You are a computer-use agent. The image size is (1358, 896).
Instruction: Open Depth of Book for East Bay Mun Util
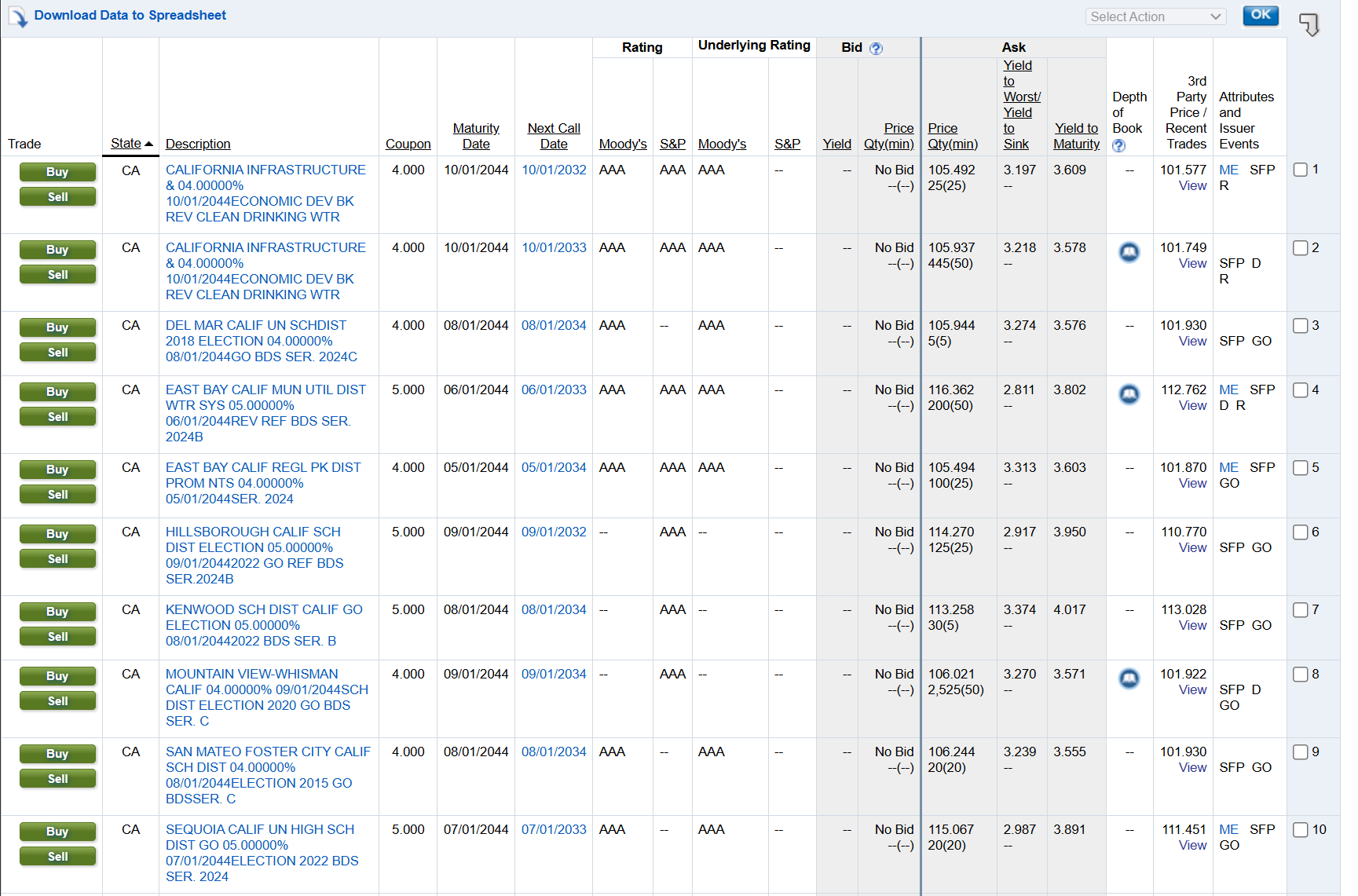(x=1129, y=394)
